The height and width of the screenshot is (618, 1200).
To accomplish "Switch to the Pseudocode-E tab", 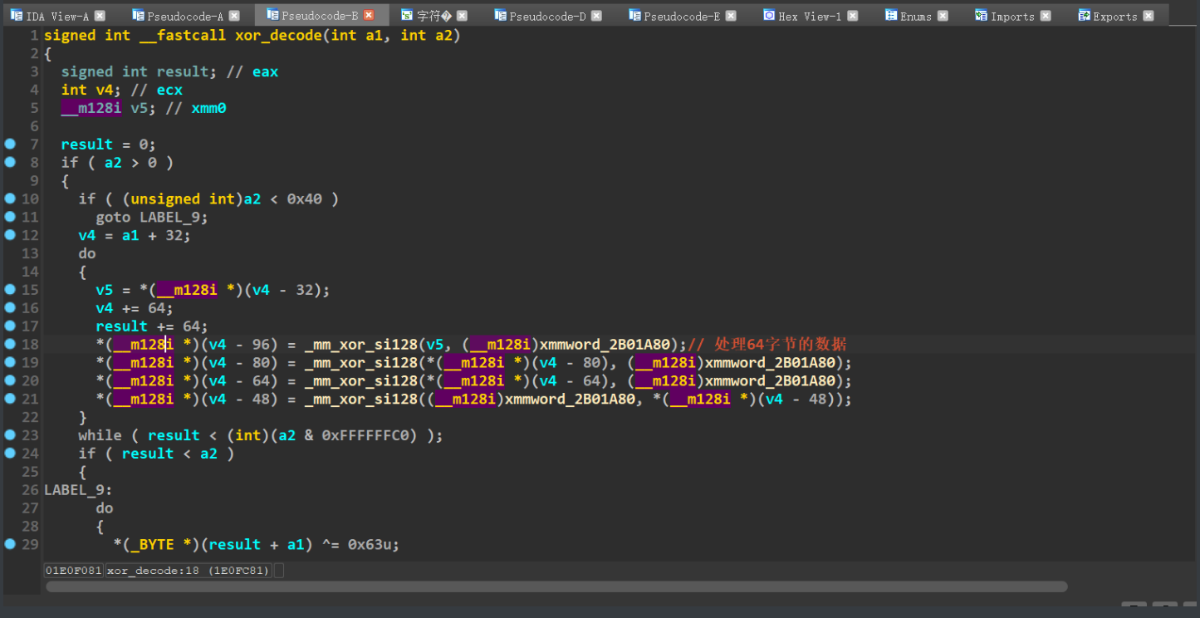I will [x=681, y=16].
